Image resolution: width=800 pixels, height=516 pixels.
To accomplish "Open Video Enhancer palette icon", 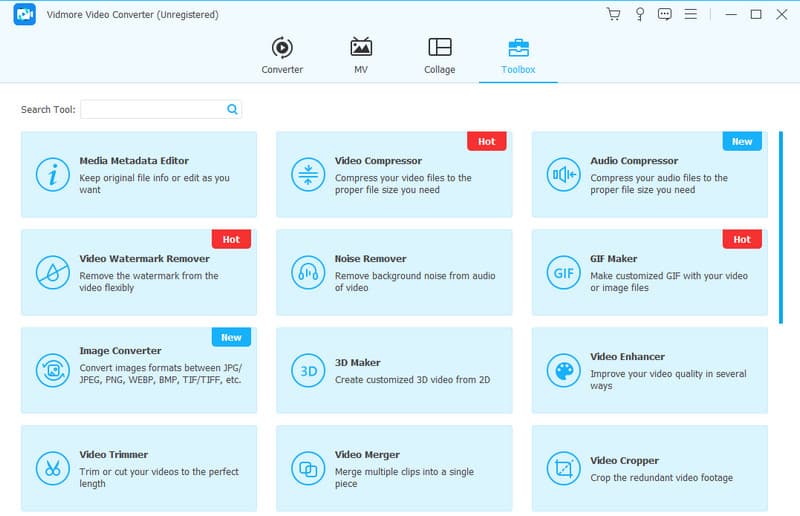I will point(562,370).
